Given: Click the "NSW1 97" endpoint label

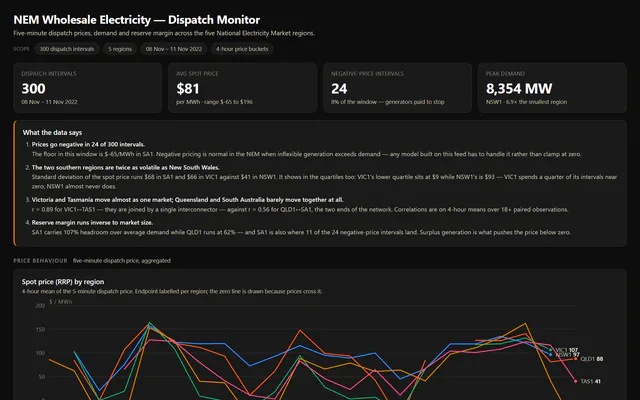Looking at the screenshot, I should [x=567, y=355].
